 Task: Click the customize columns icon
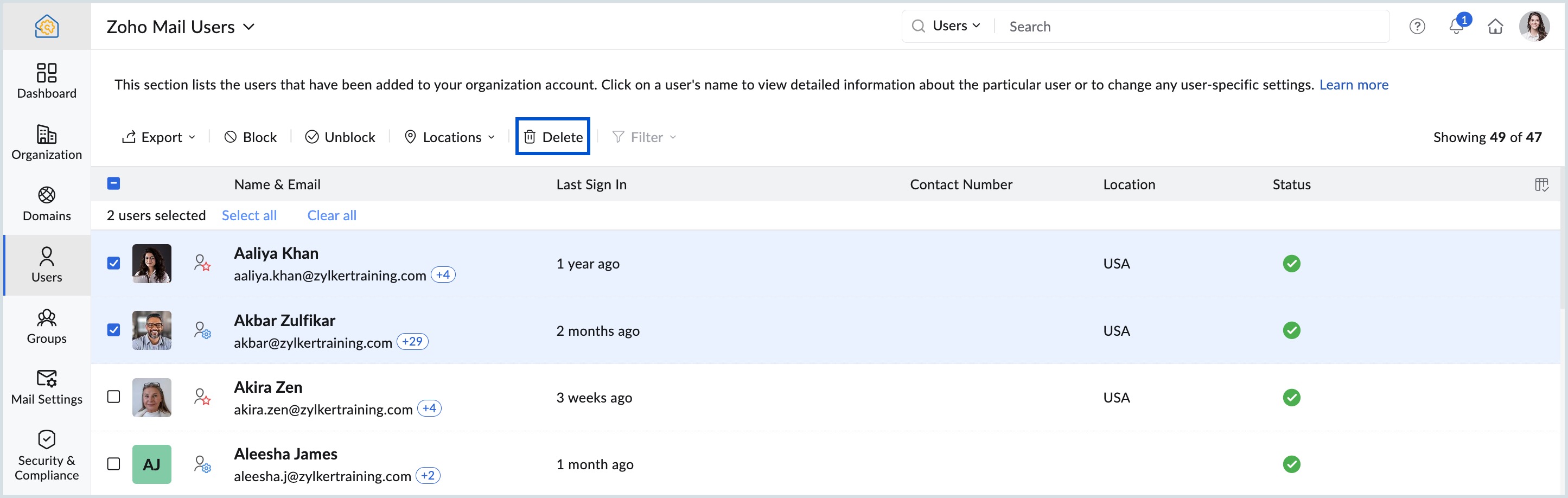1541,184
